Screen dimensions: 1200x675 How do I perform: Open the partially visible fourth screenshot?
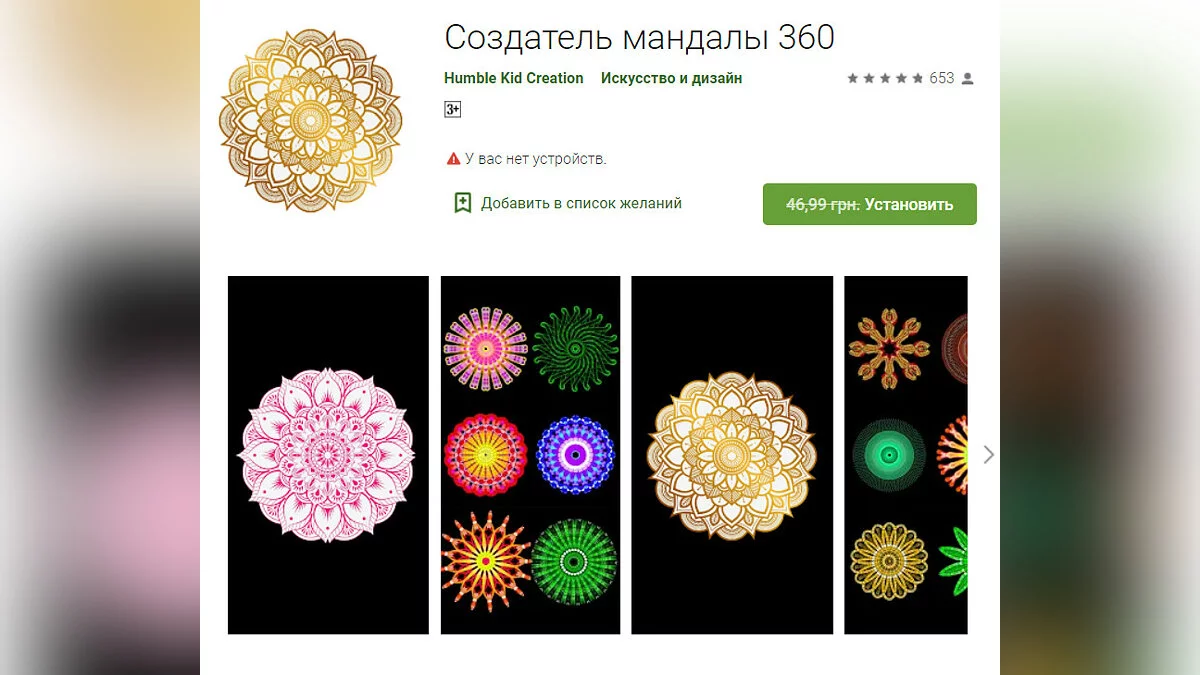[906, 455]
